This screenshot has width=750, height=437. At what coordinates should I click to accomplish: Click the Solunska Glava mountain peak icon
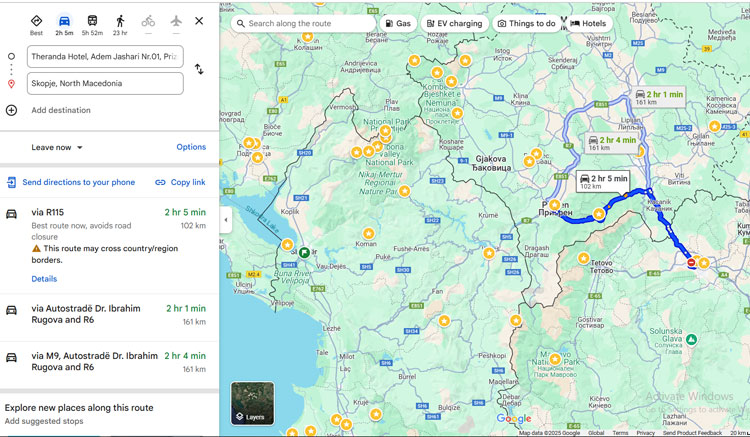click(691, 339)
